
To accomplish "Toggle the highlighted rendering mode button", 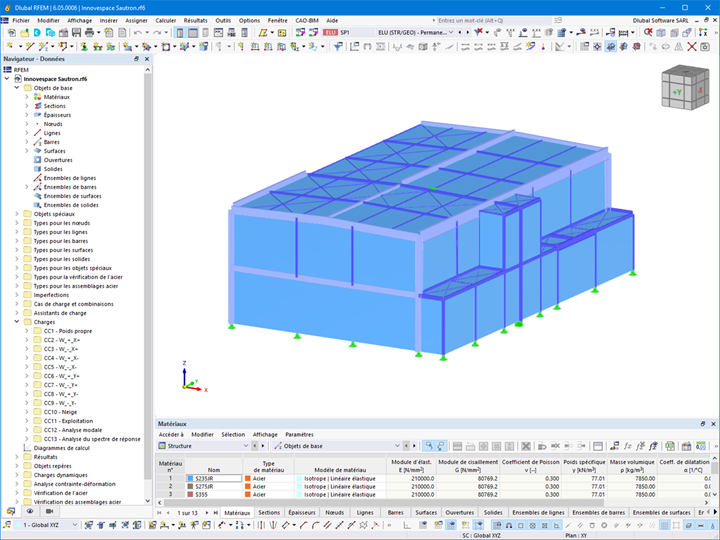I will (x=610, y=46).
